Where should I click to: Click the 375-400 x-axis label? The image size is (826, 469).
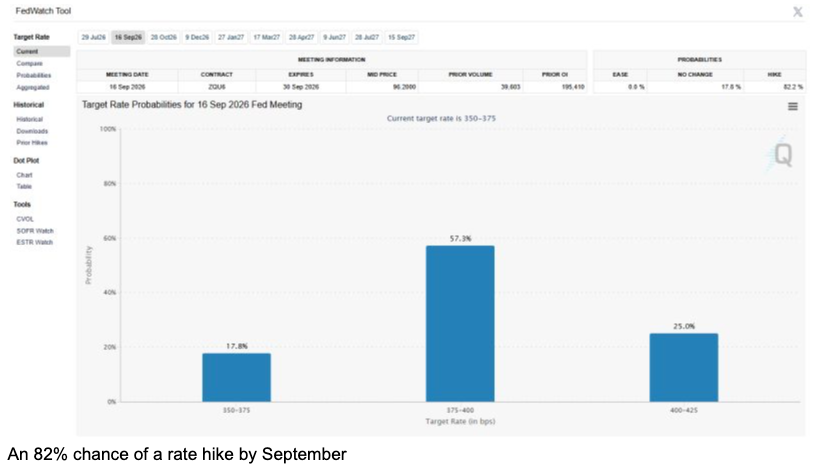[460, 410]
